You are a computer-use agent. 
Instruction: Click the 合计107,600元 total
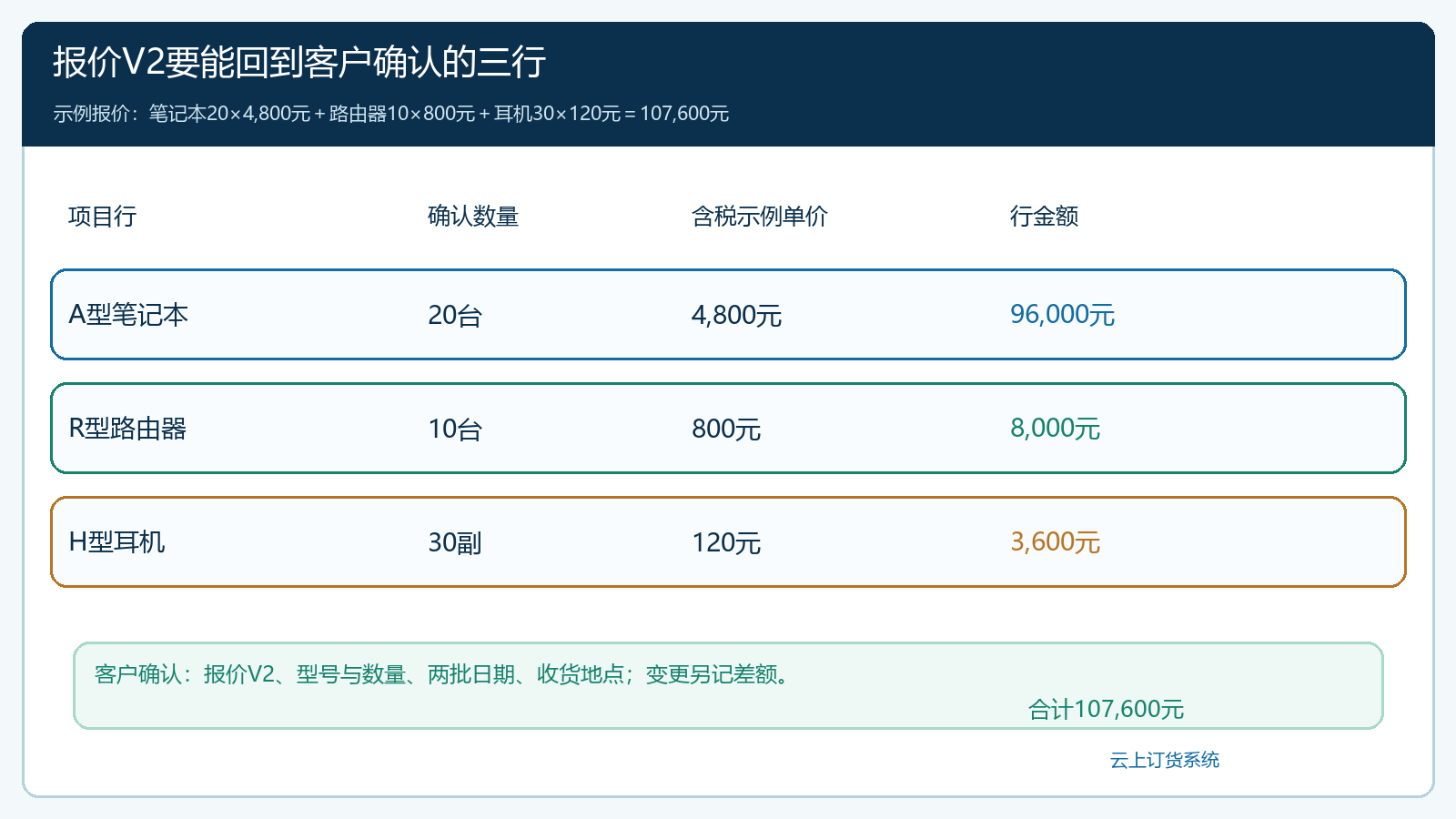(x=1107, y=710)
